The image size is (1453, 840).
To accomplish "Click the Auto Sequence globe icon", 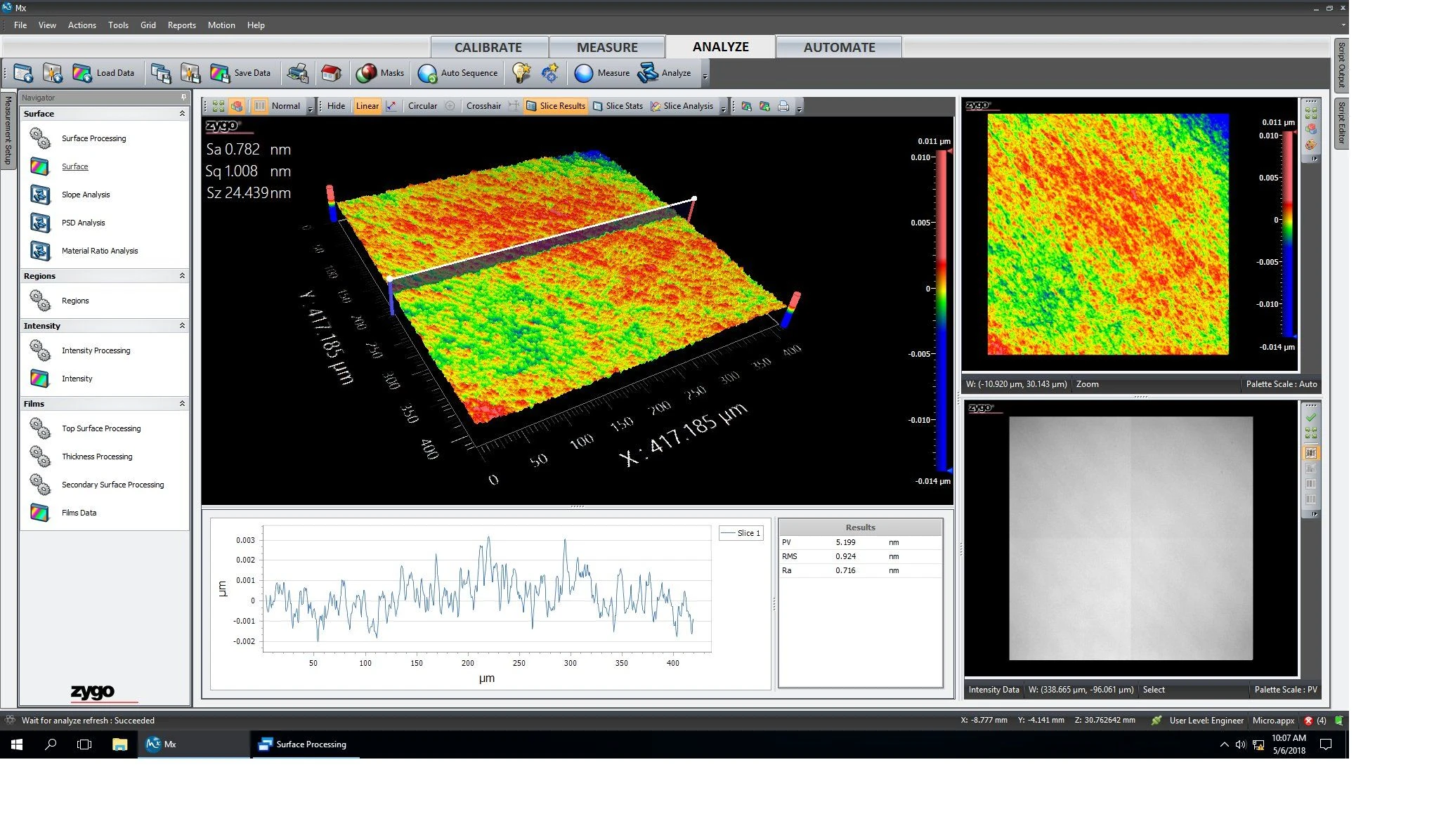I will (427, 73).
